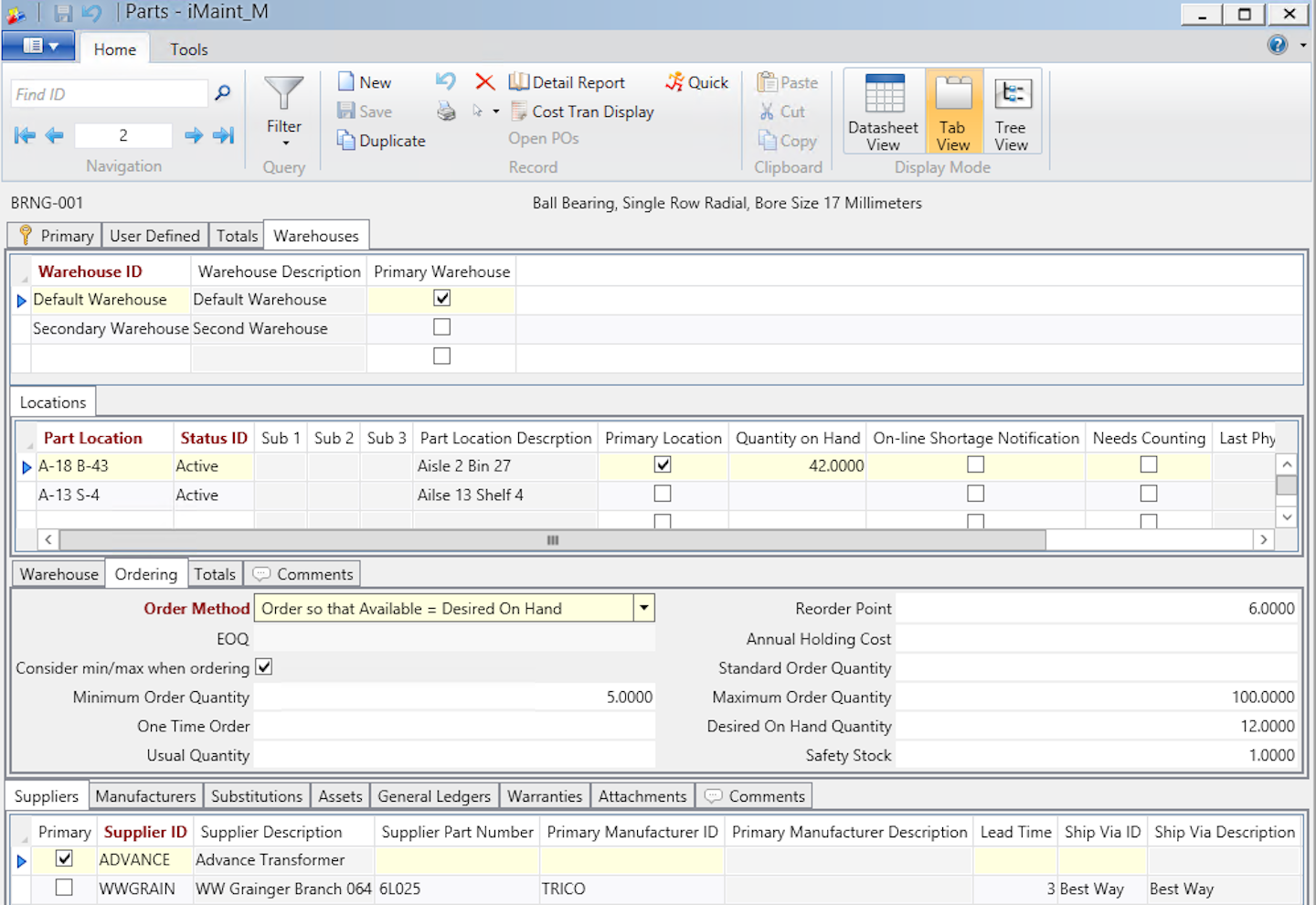Select the Tree View display mode
Screen dimensions: 1316x905
point(1011,110)
